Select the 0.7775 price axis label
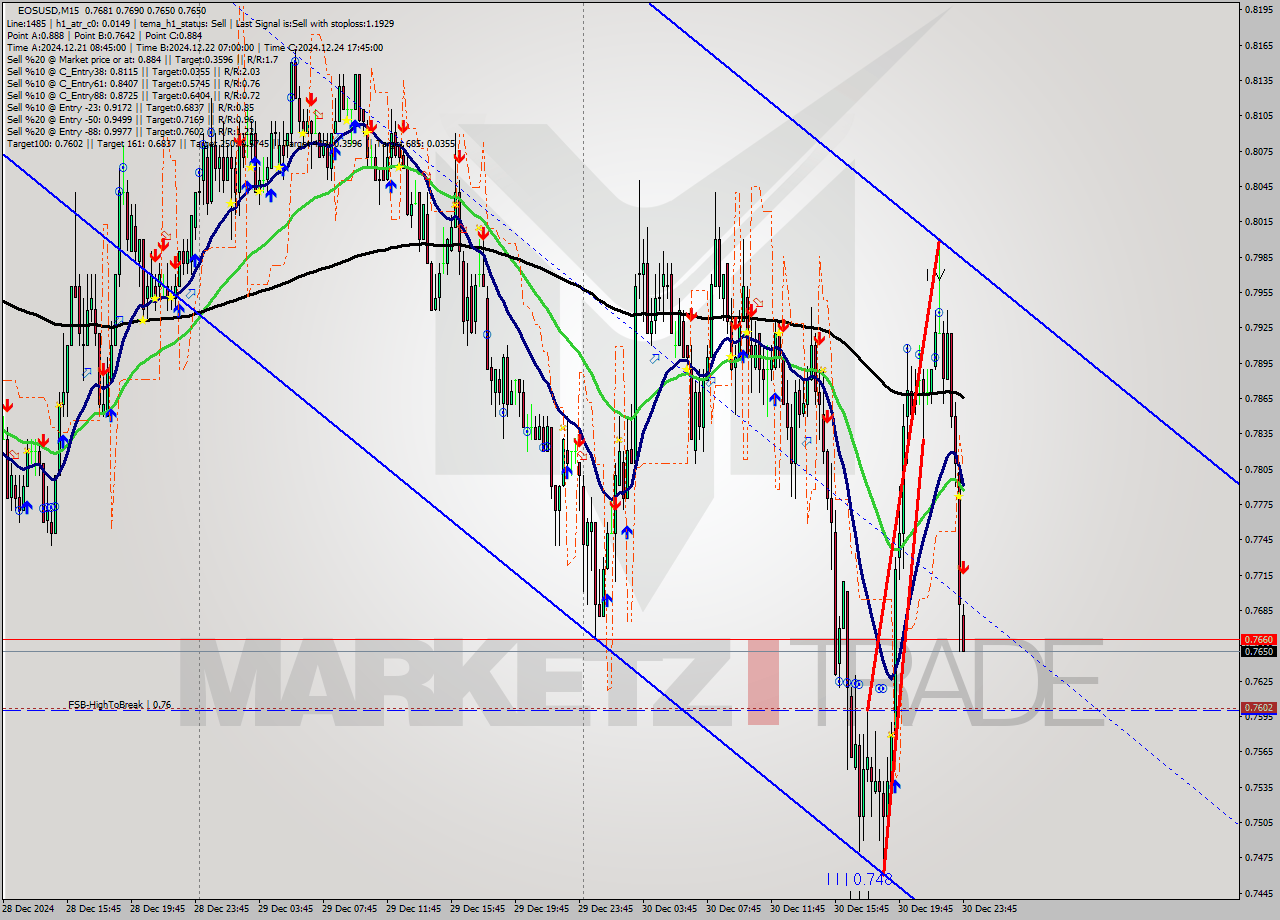 tap(1259, 504)
